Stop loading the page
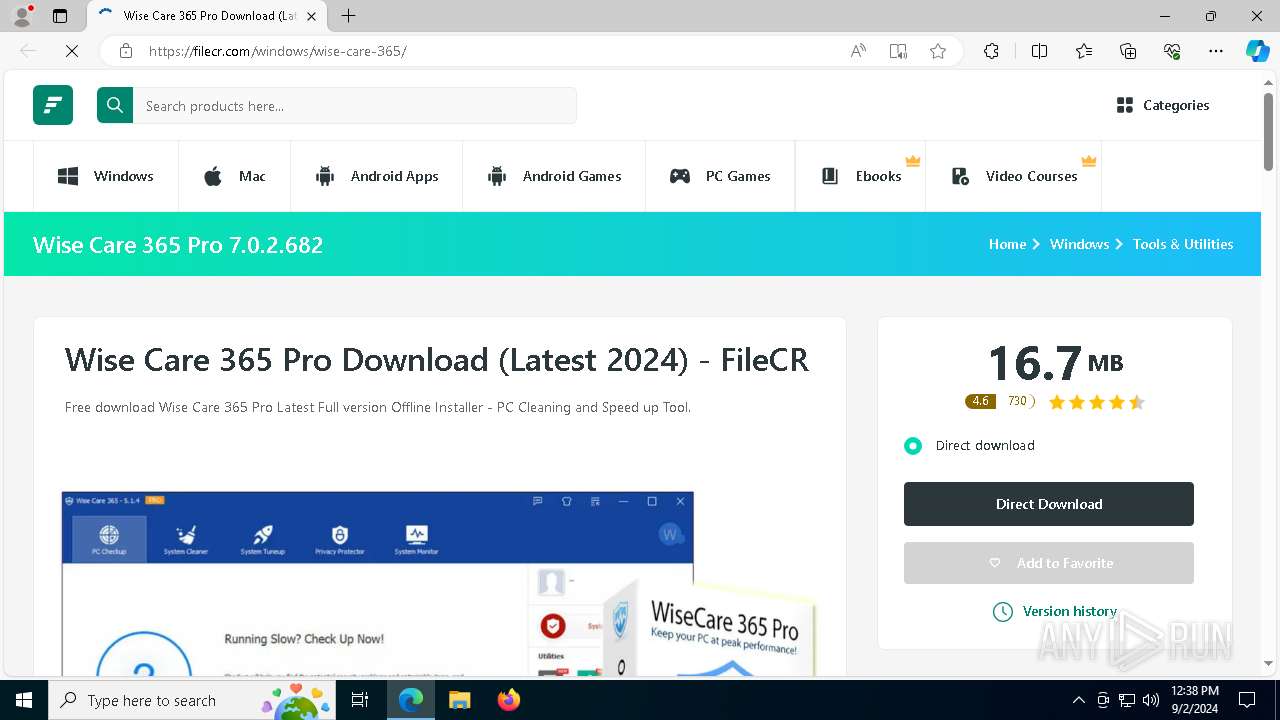The image size is (1280, 720). point(71,51)
